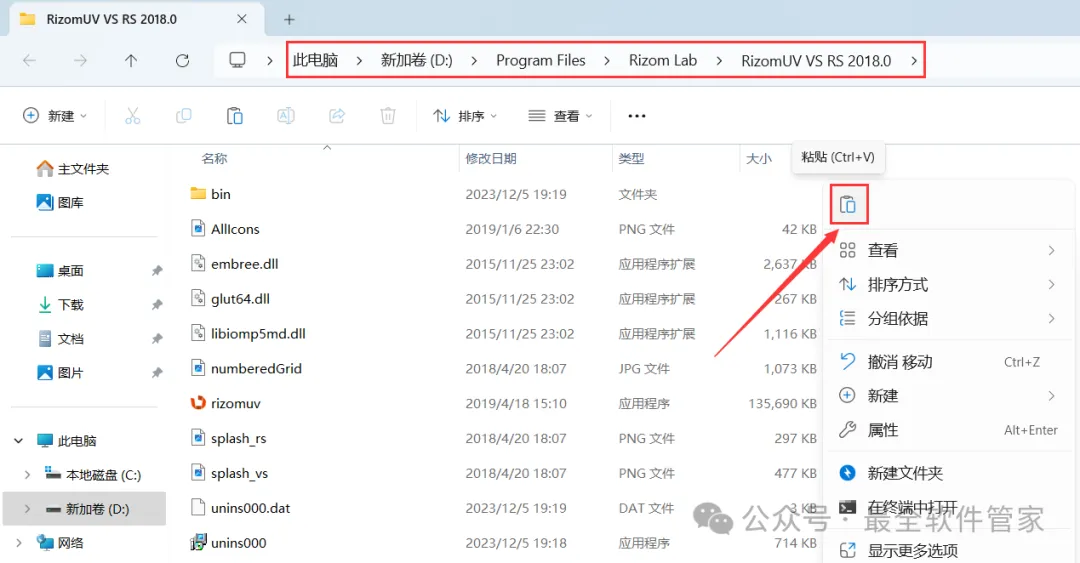Click the Share toolbar icon

[337, 116]
